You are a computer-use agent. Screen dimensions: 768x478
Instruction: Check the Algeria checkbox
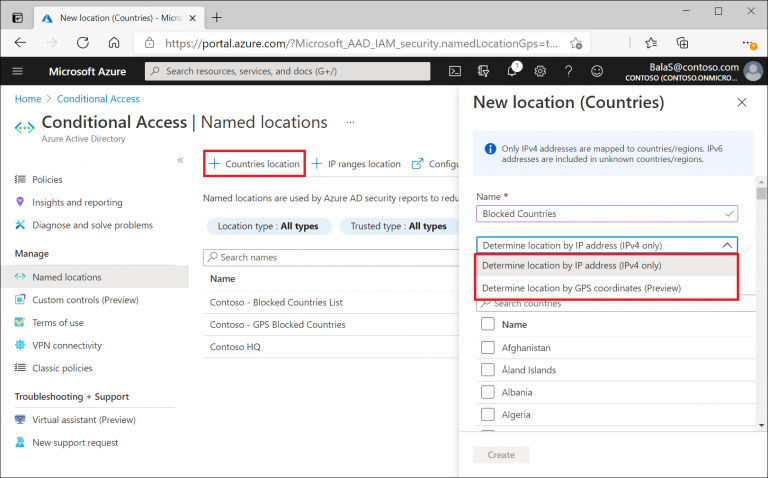(x=488, y=414)
